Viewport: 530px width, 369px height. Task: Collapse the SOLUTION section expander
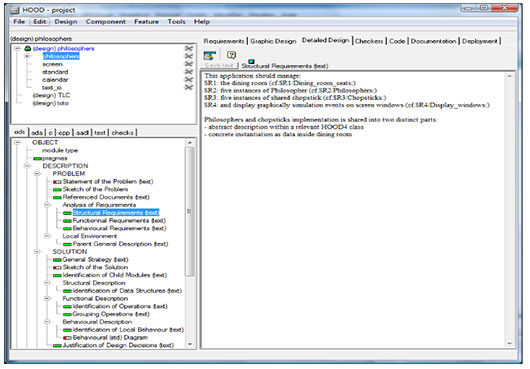[38, 252]
